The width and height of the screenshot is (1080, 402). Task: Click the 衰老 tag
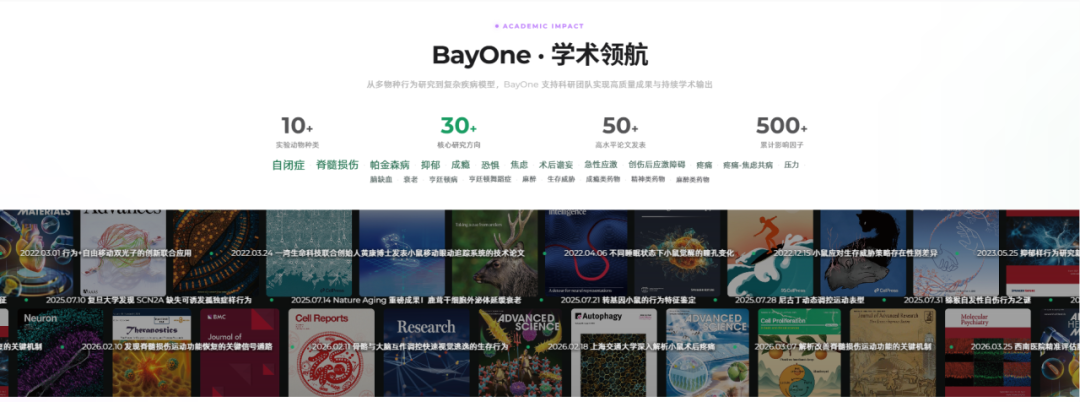[411, 180]
